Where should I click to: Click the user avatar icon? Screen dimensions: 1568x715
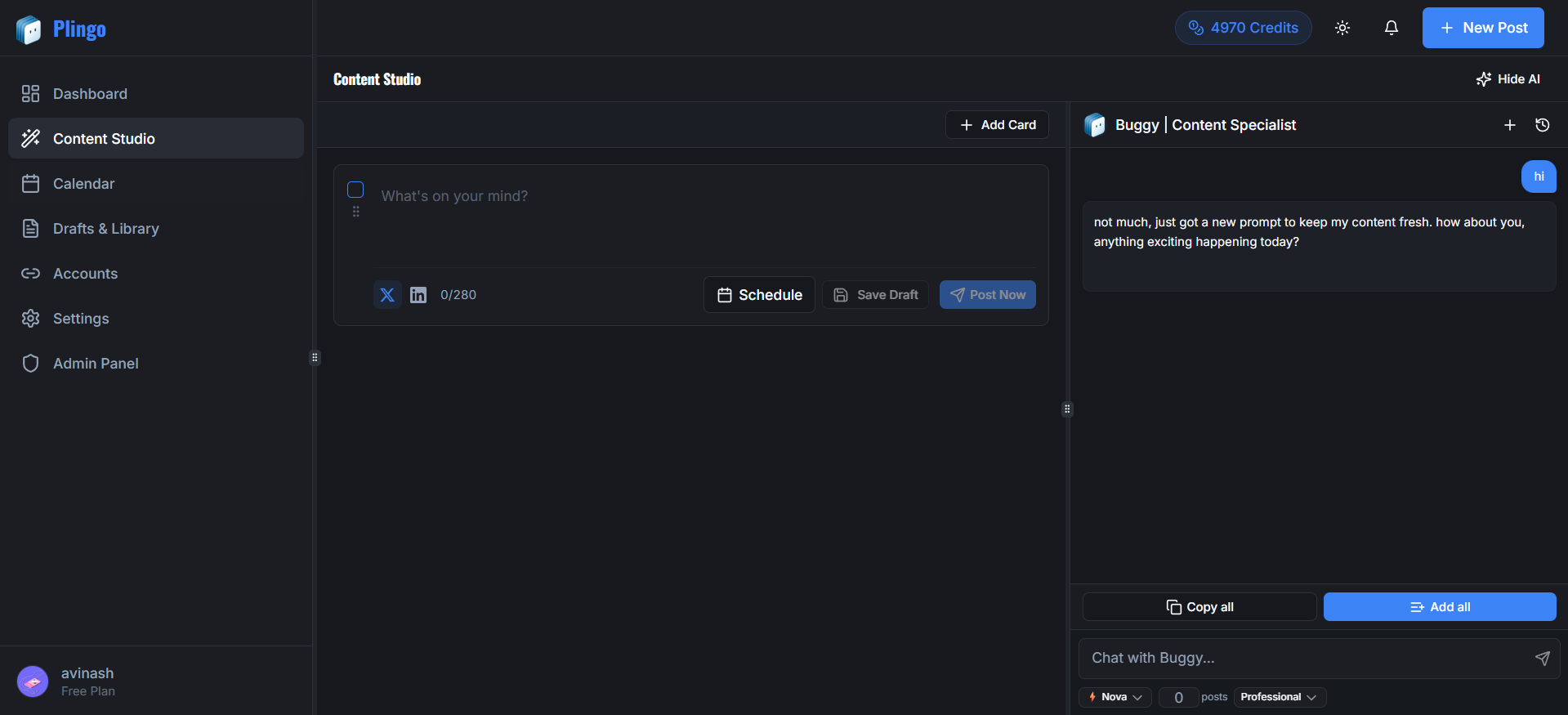pyautogui.click(x=33, y=681)
